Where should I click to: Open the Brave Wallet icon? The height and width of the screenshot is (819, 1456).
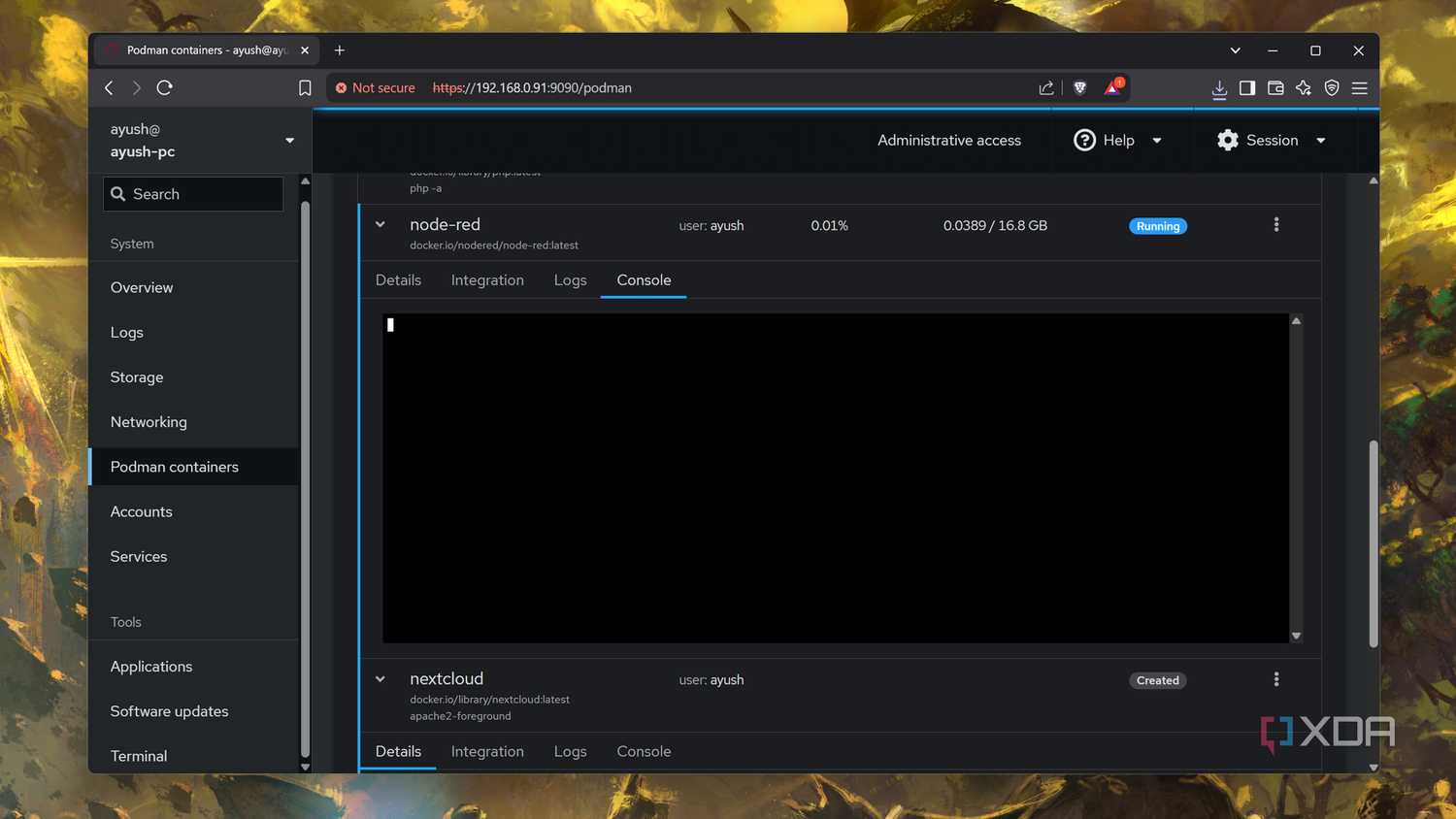[1275, 87]
